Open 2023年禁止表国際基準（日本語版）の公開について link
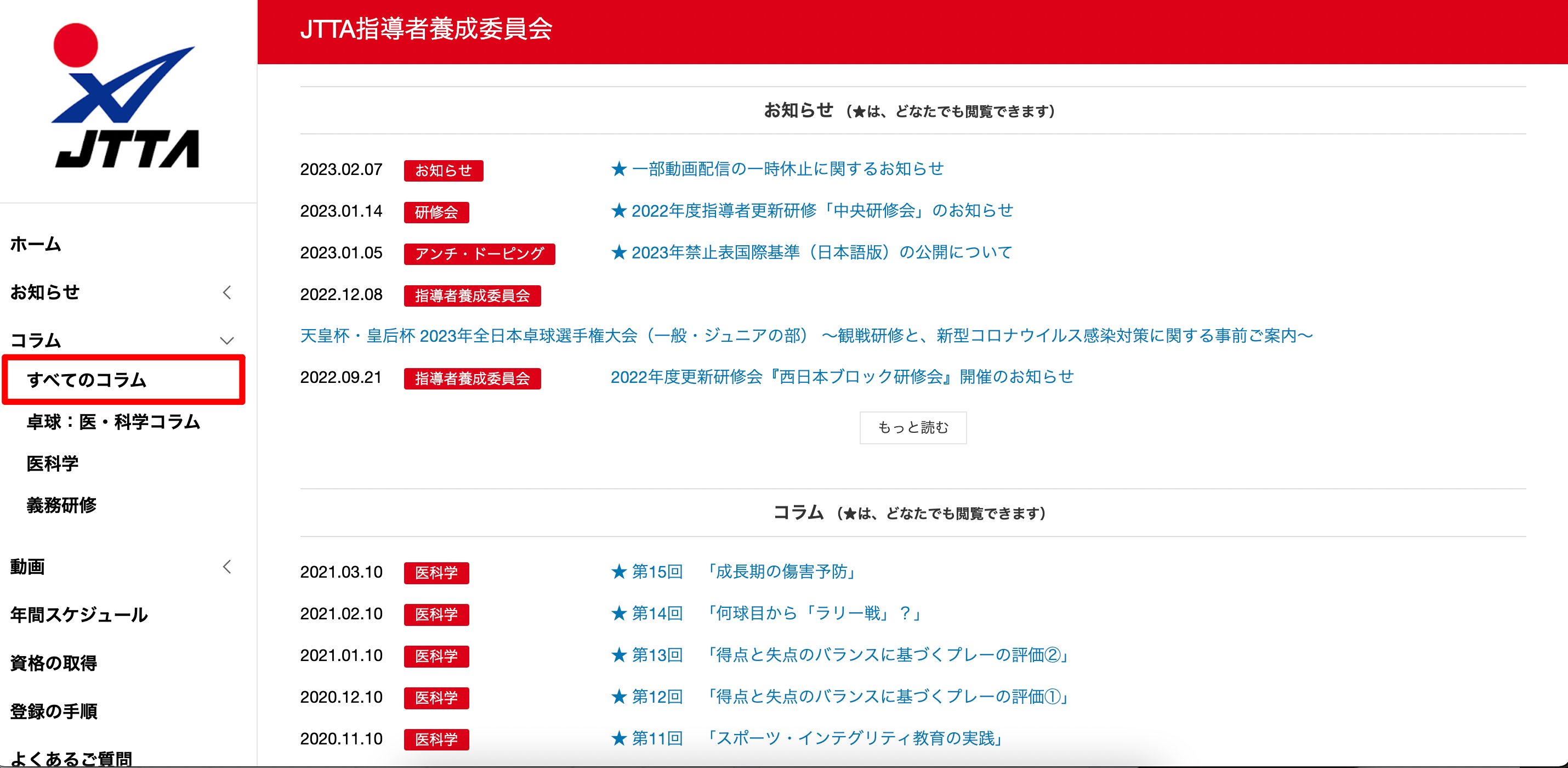This screenshot has width=1568, height=768. (x=811, y=252)
